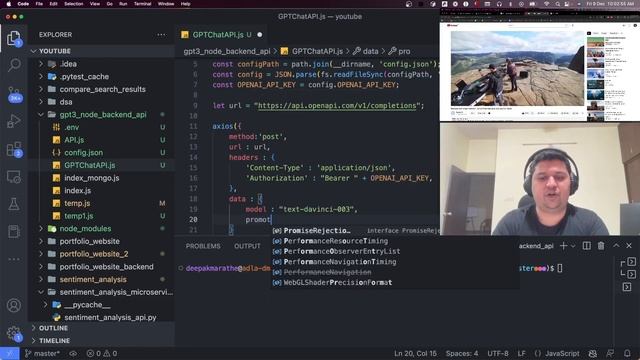This screenshot has width=640, height=360.
Task: Open the Search view in activity bar
Action: [14, 65]
